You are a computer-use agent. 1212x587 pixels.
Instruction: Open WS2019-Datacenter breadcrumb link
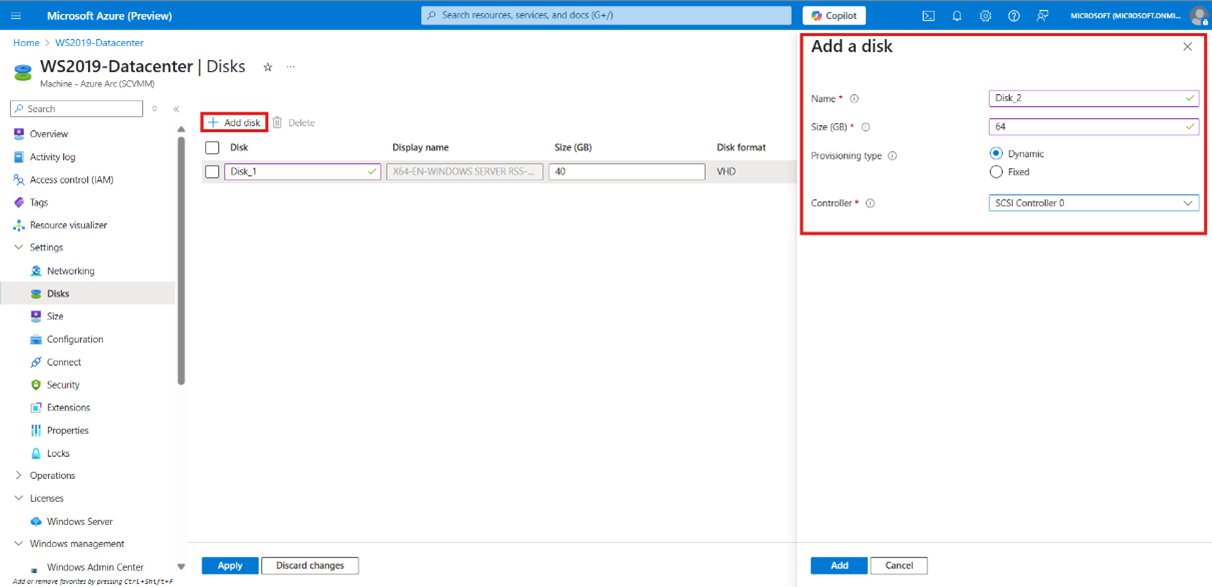(99, 43)
